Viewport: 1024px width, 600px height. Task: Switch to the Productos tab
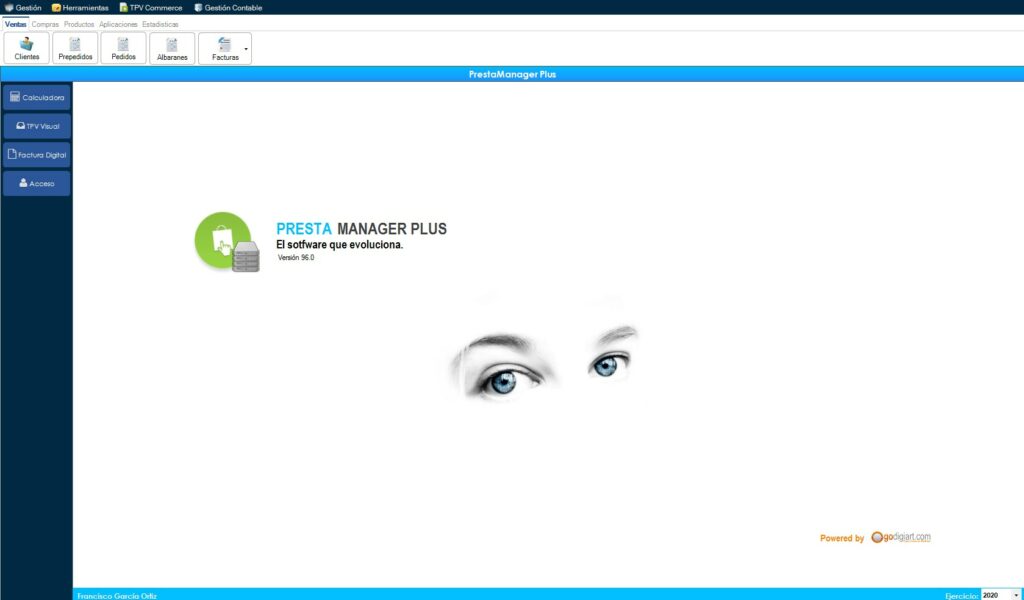tap(79, 24)
